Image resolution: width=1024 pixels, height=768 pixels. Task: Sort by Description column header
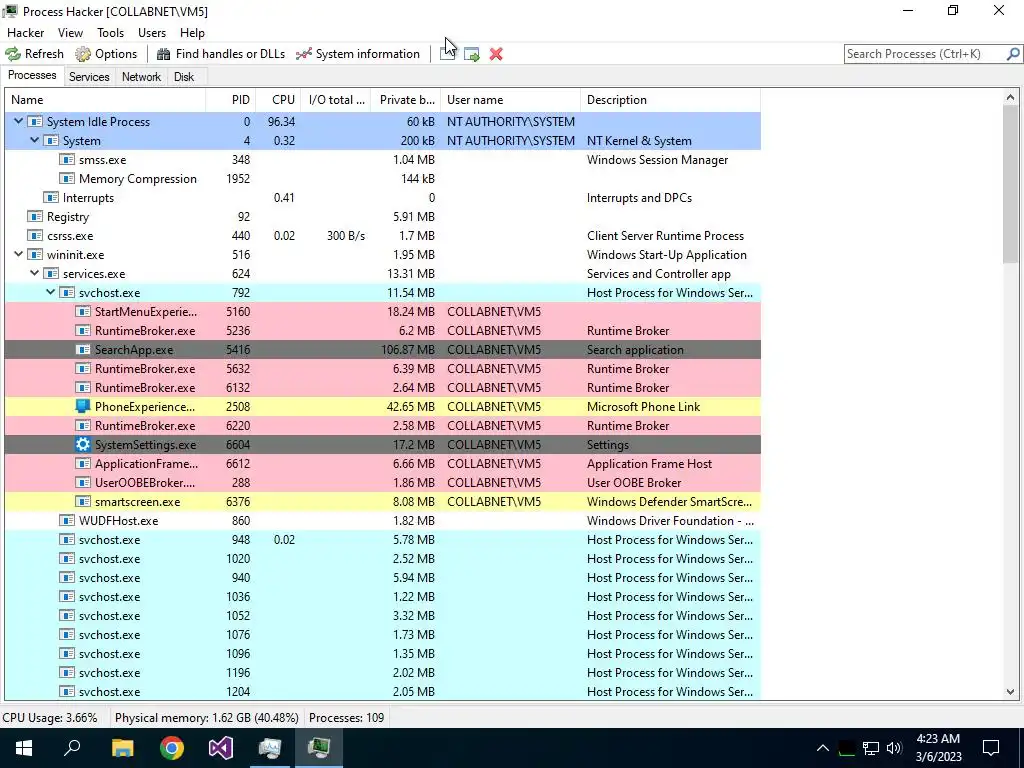[671, 100]
